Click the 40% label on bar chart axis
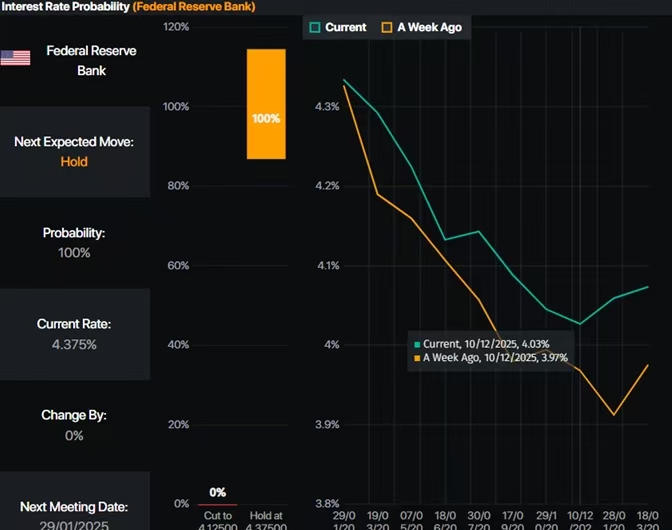 click(178, 345)
